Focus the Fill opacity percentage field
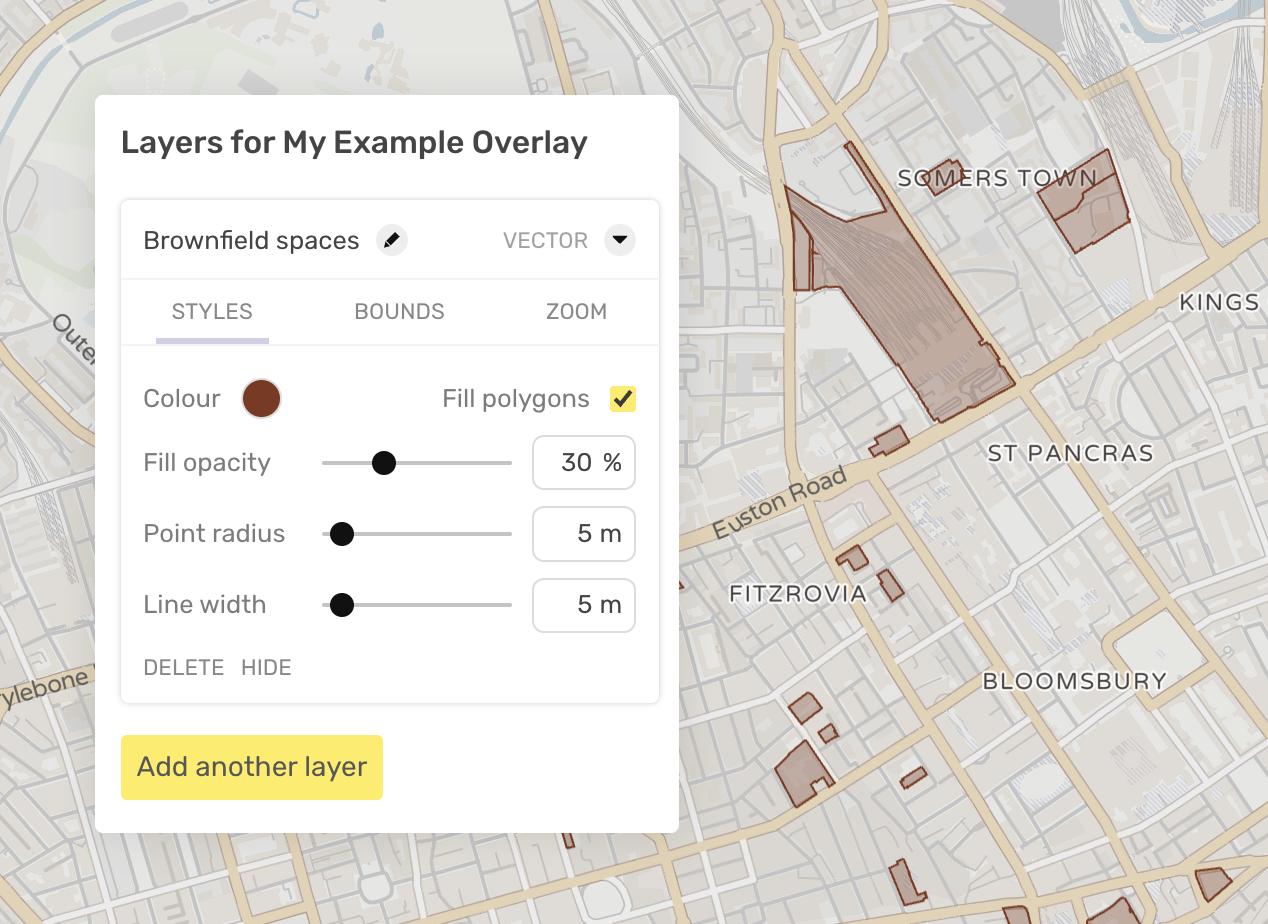 pyautogui.click(x=583, y=463)
